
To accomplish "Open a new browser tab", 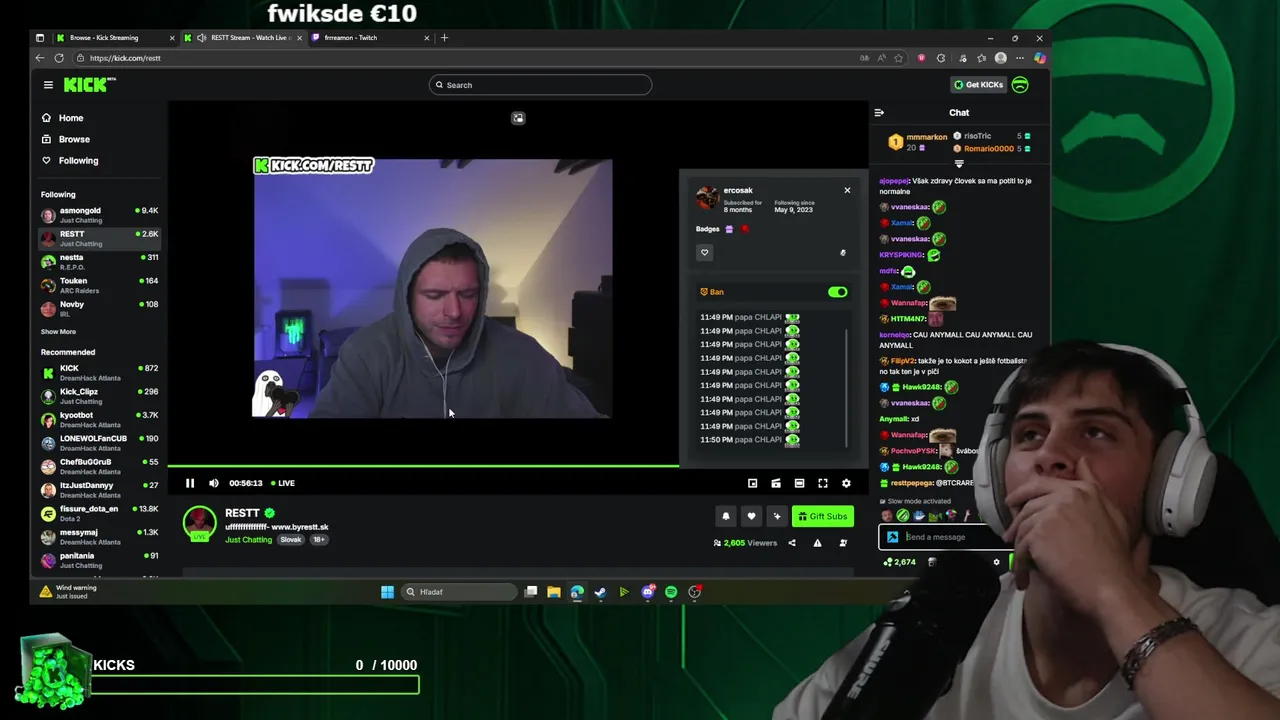I will click(445, 38).
